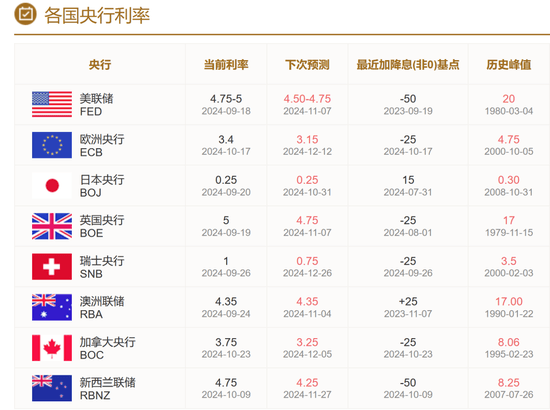The width and height of the screenshot is (550, 410).
Task: Click BOC current rate 3.75
Action: 226,342
